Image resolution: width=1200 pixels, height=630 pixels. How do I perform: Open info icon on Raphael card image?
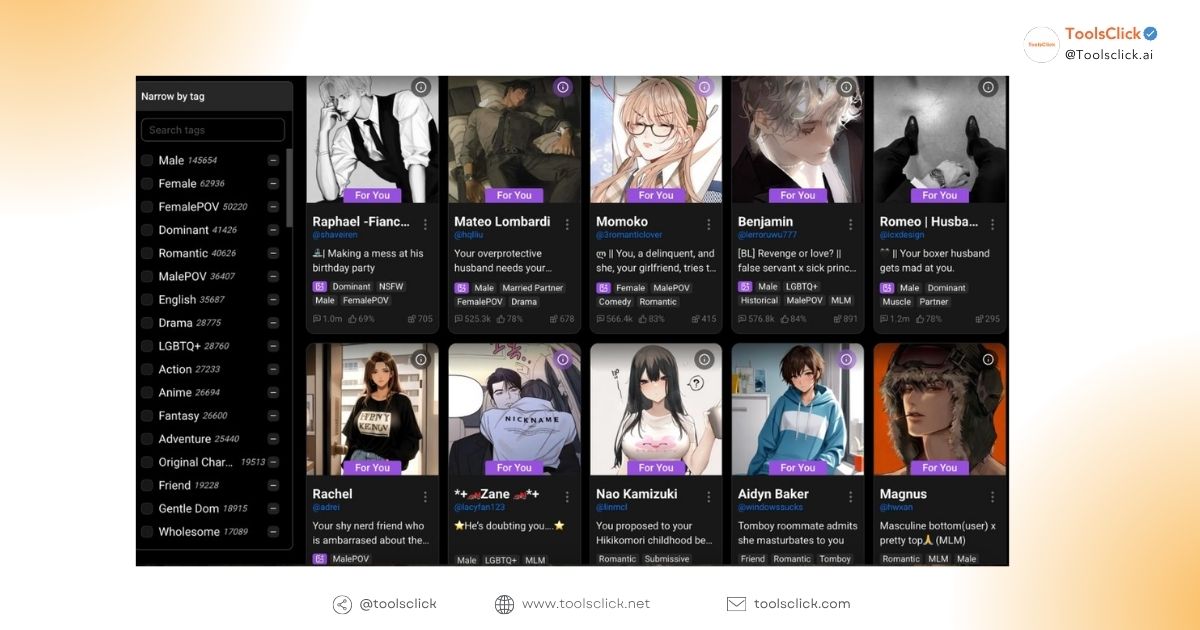421,87
